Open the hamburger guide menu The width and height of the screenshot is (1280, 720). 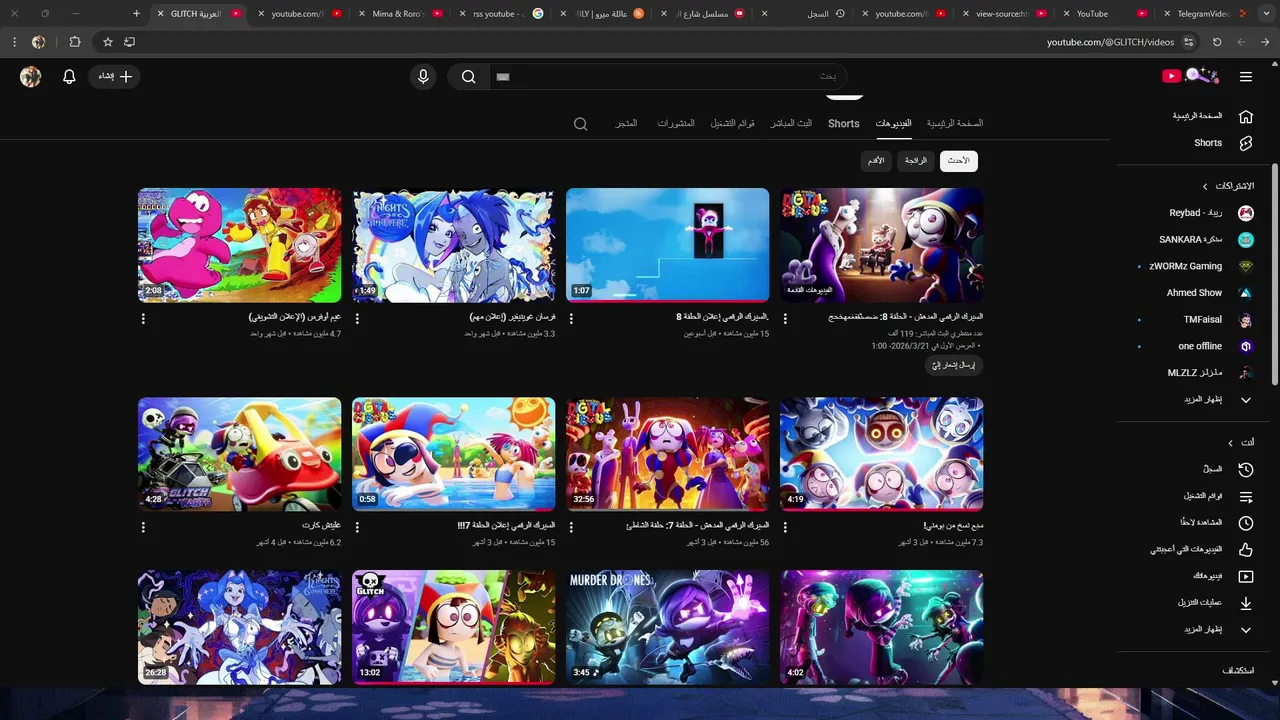(x=1245, y=76)
